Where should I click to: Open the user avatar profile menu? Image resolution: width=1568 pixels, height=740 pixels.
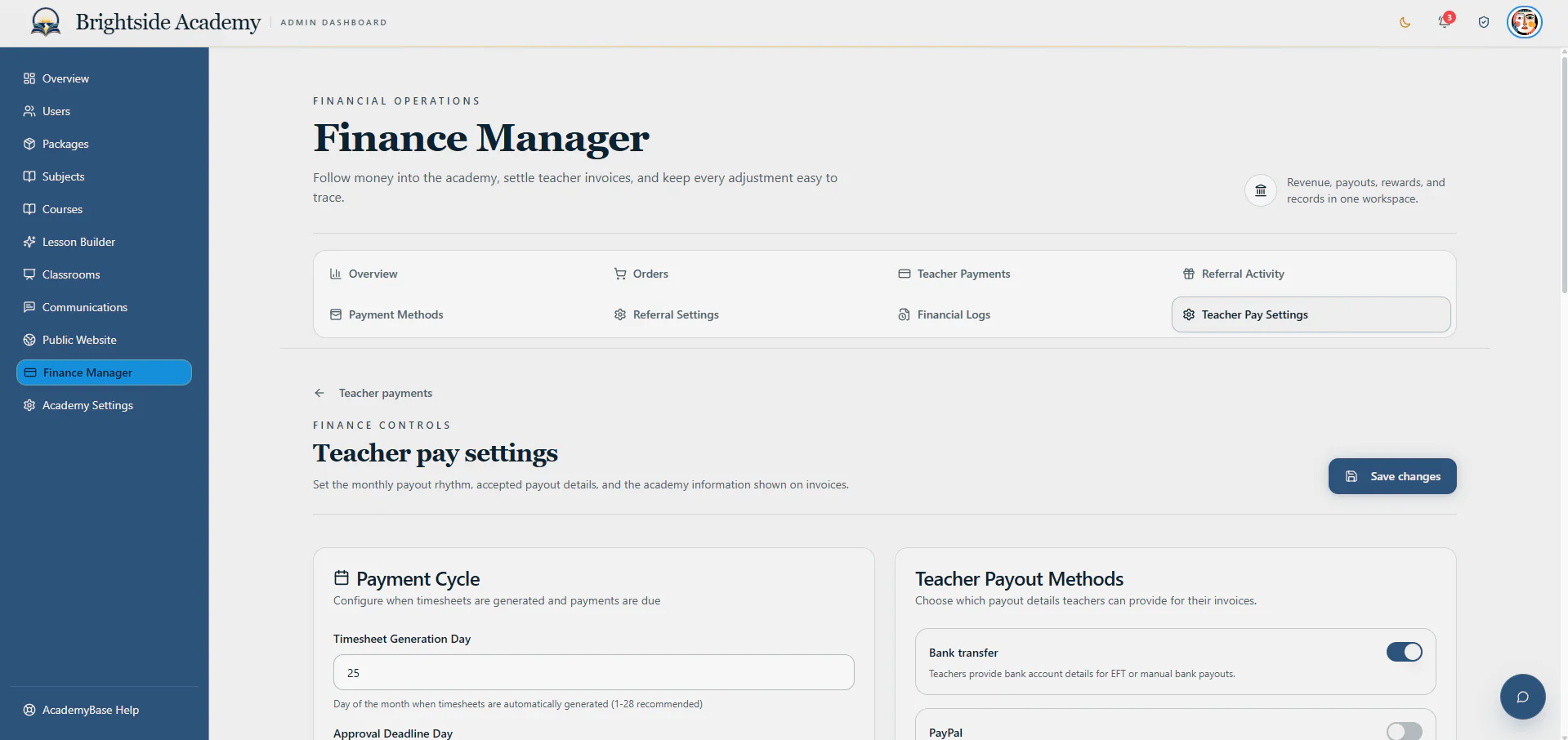[x=1525, y=22]
